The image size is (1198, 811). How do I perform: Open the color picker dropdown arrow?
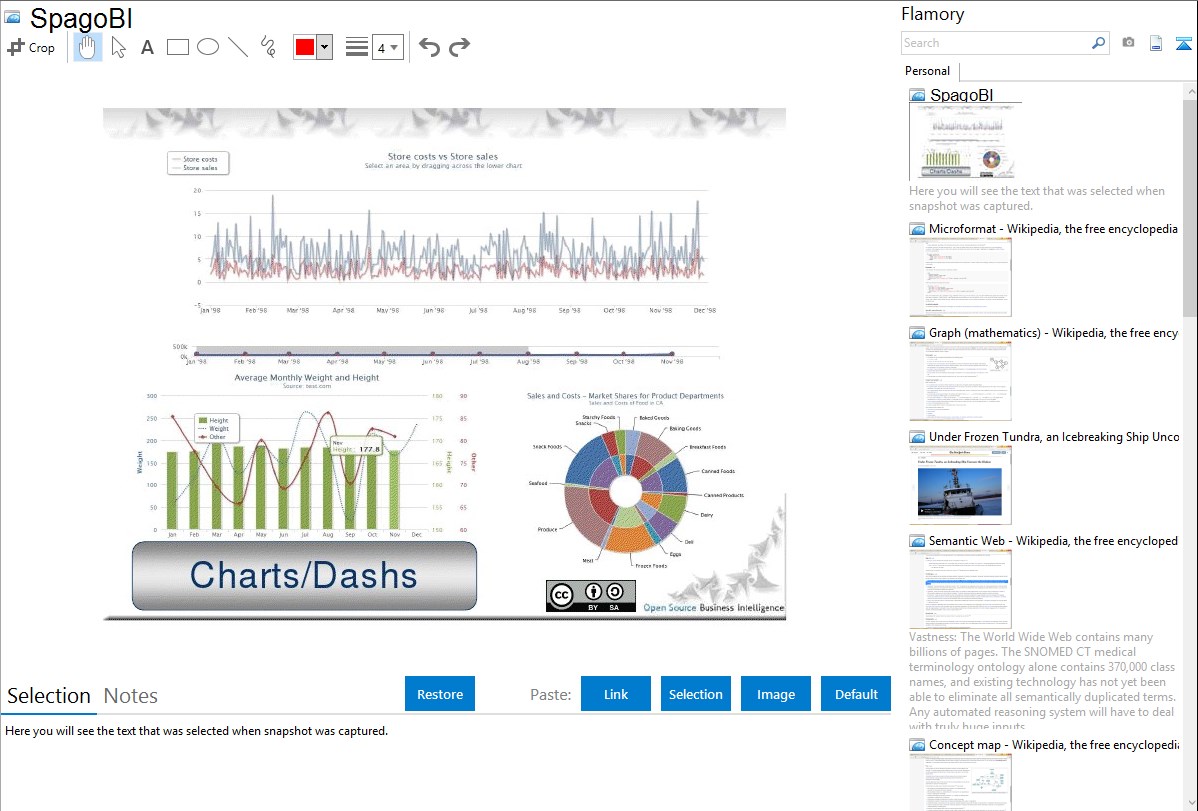[x=324, y=47]
